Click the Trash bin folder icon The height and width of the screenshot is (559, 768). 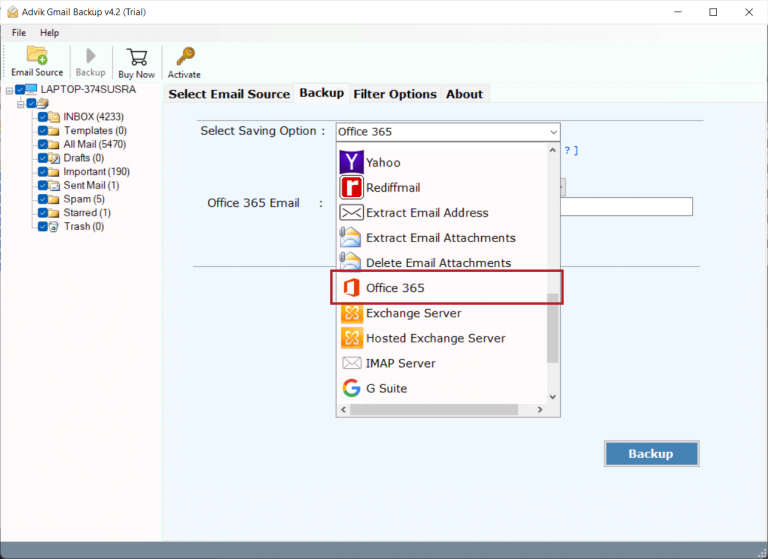[x=54, y=226]
